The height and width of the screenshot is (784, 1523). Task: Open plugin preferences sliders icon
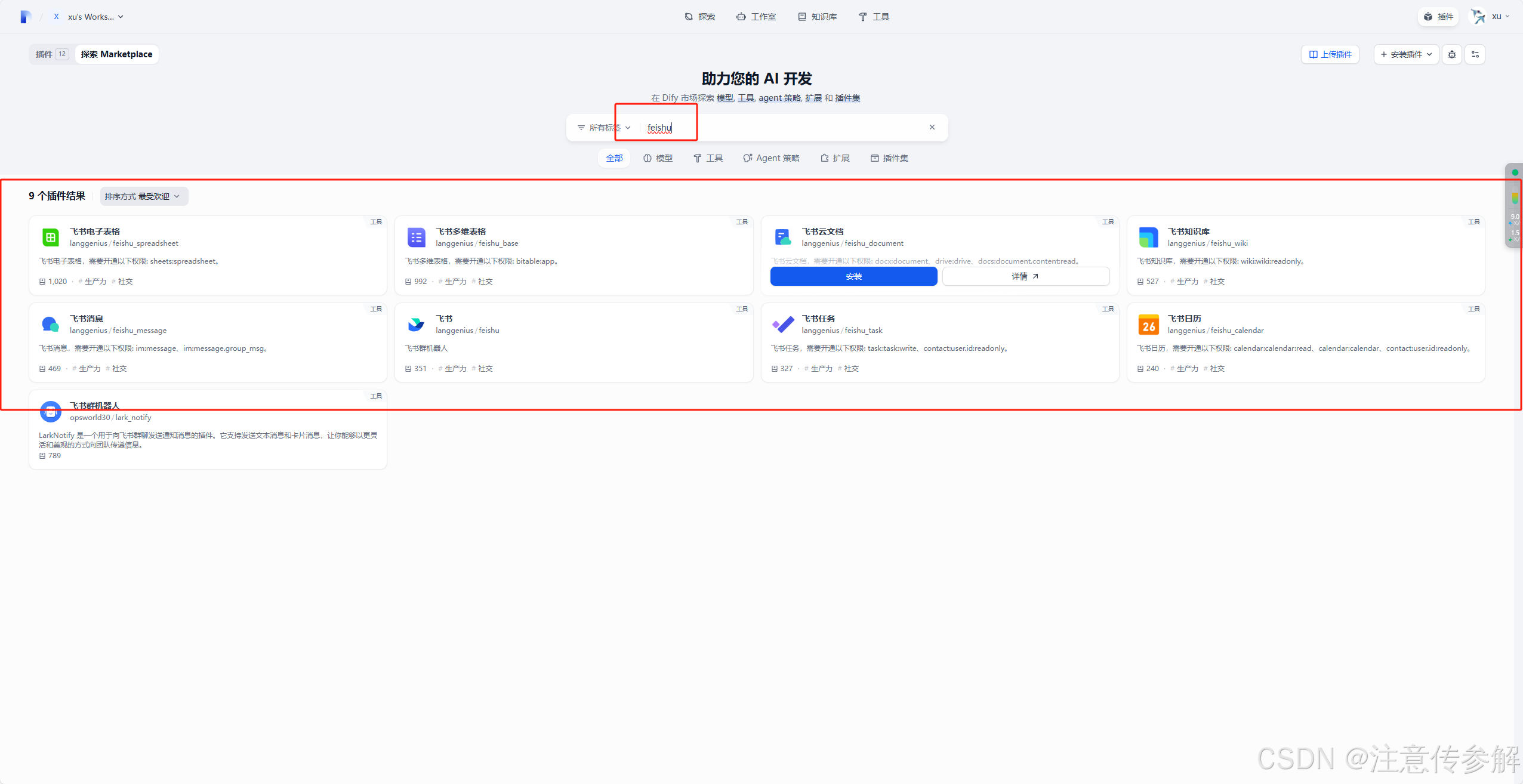(x=1475, y=54)
